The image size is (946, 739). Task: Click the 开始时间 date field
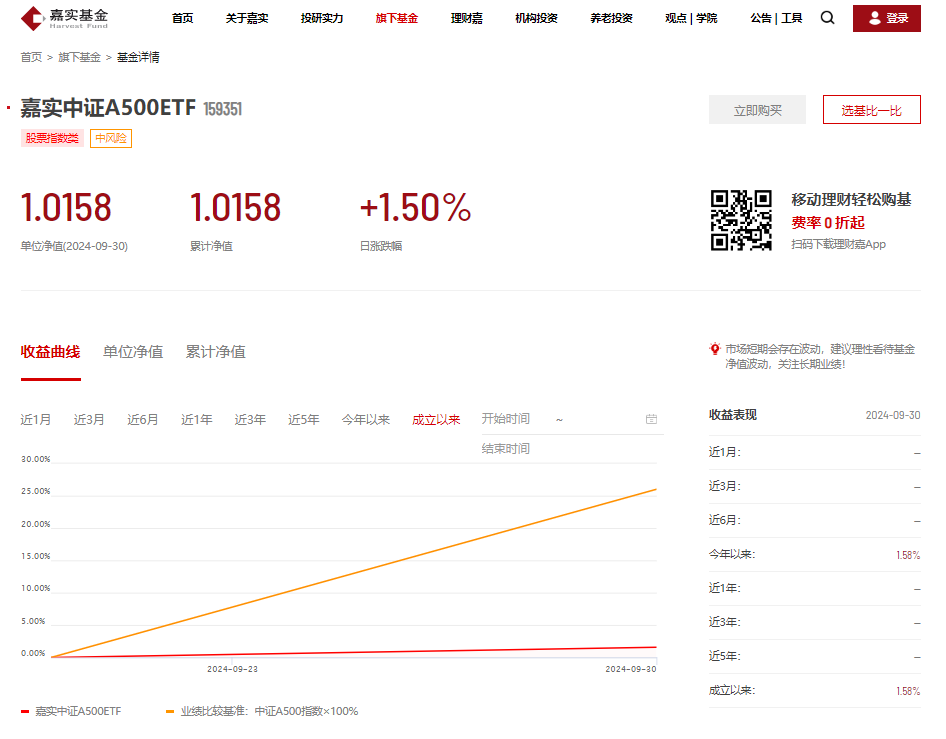pos(506,419)
